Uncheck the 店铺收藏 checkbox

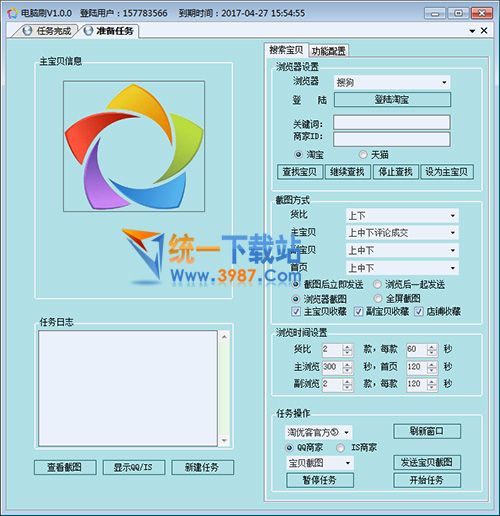point(418,312)
